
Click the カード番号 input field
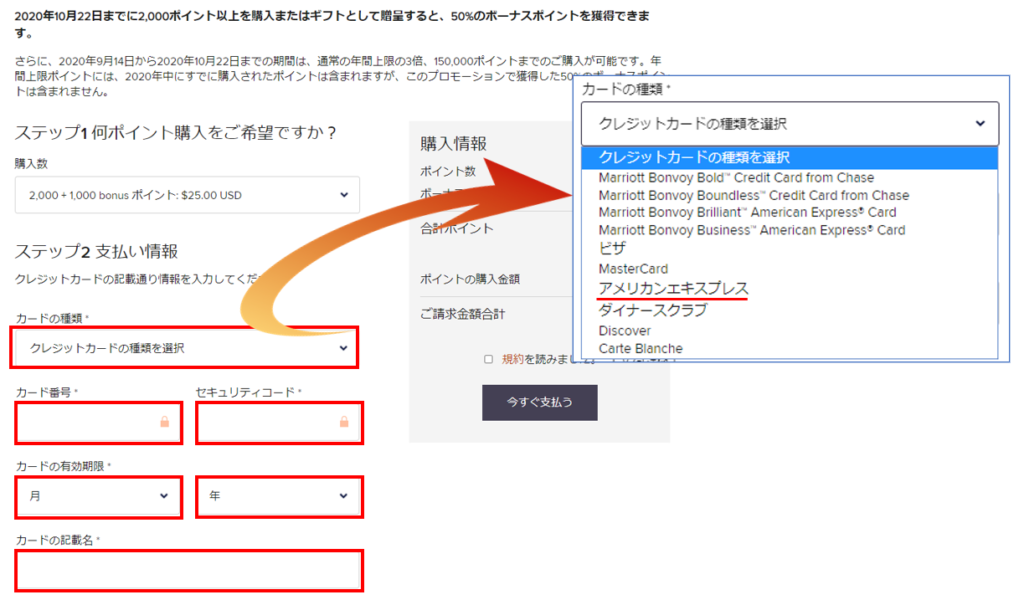(x=99, y=423)
